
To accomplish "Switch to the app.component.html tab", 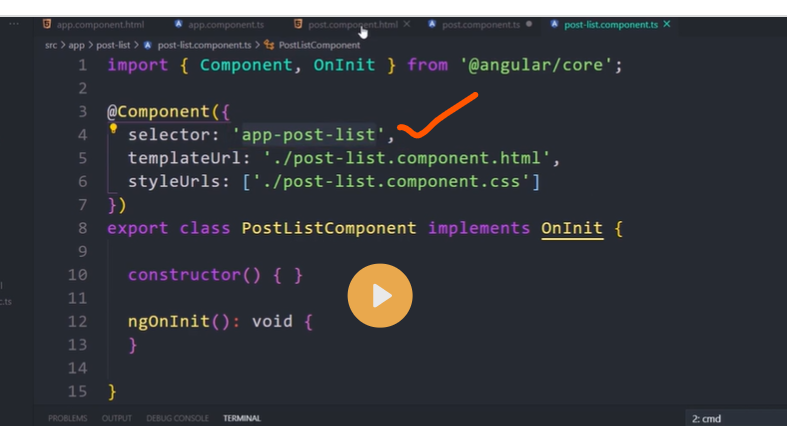I will tap(100, 23).
